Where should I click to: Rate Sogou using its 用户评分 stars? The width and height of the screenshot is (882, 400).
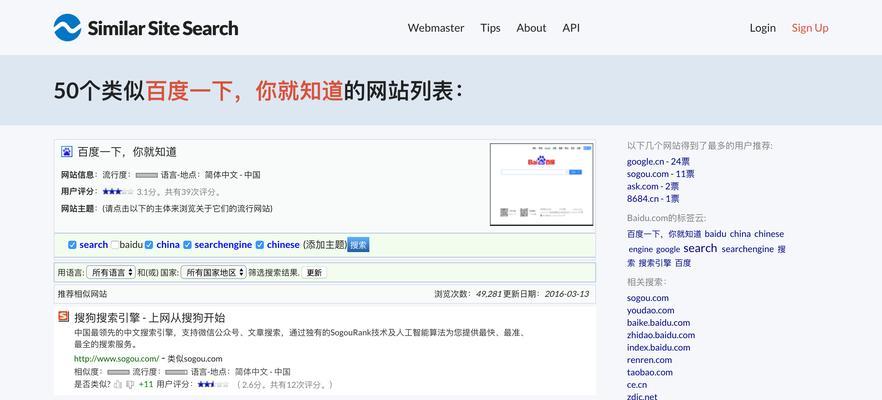click(213, 385)
